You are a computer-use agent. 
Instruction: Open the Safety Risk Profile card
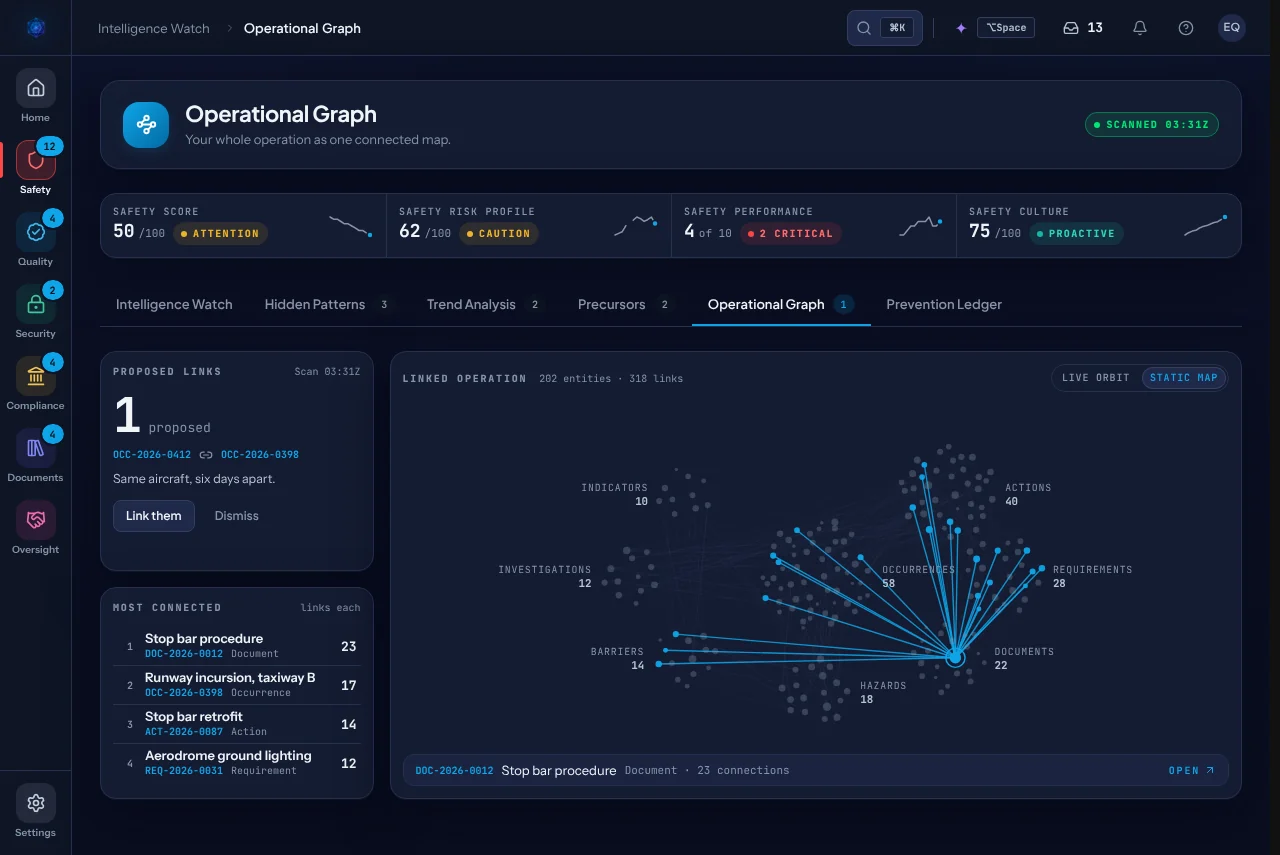pos(529,226)
